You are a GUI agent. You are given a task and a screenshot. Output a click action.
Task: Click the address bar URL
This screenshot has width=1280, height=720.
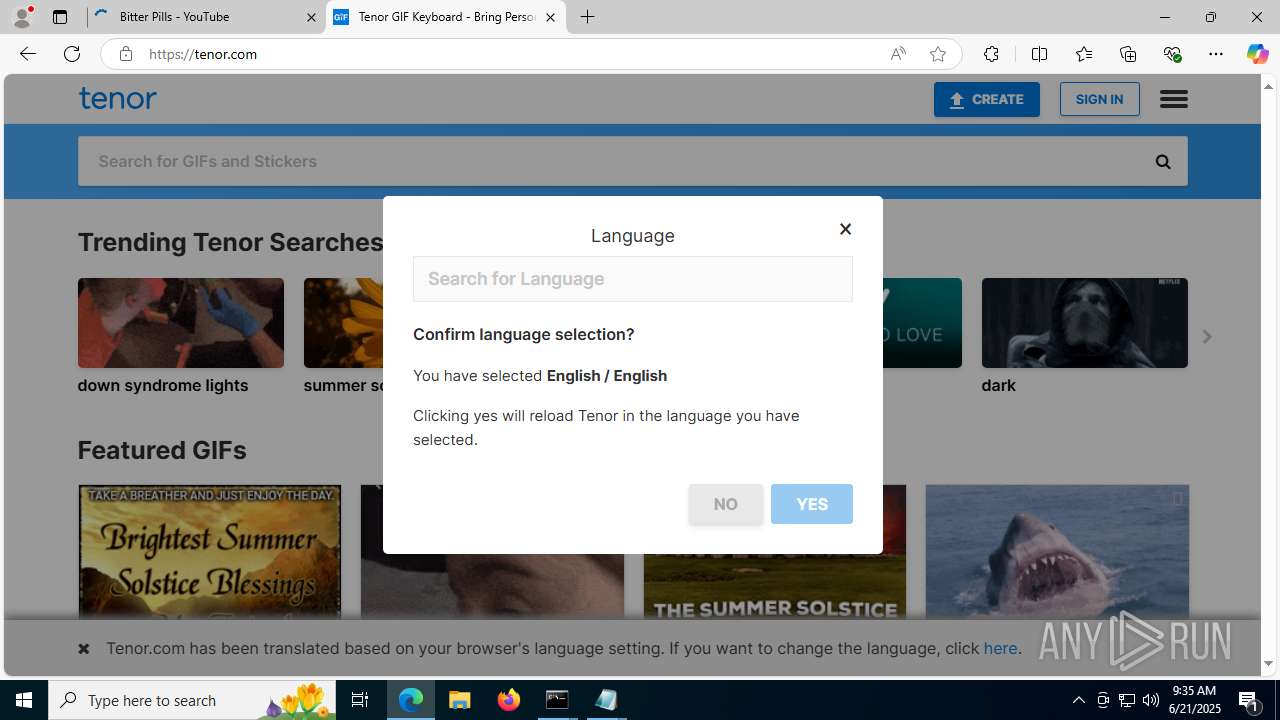203,54
